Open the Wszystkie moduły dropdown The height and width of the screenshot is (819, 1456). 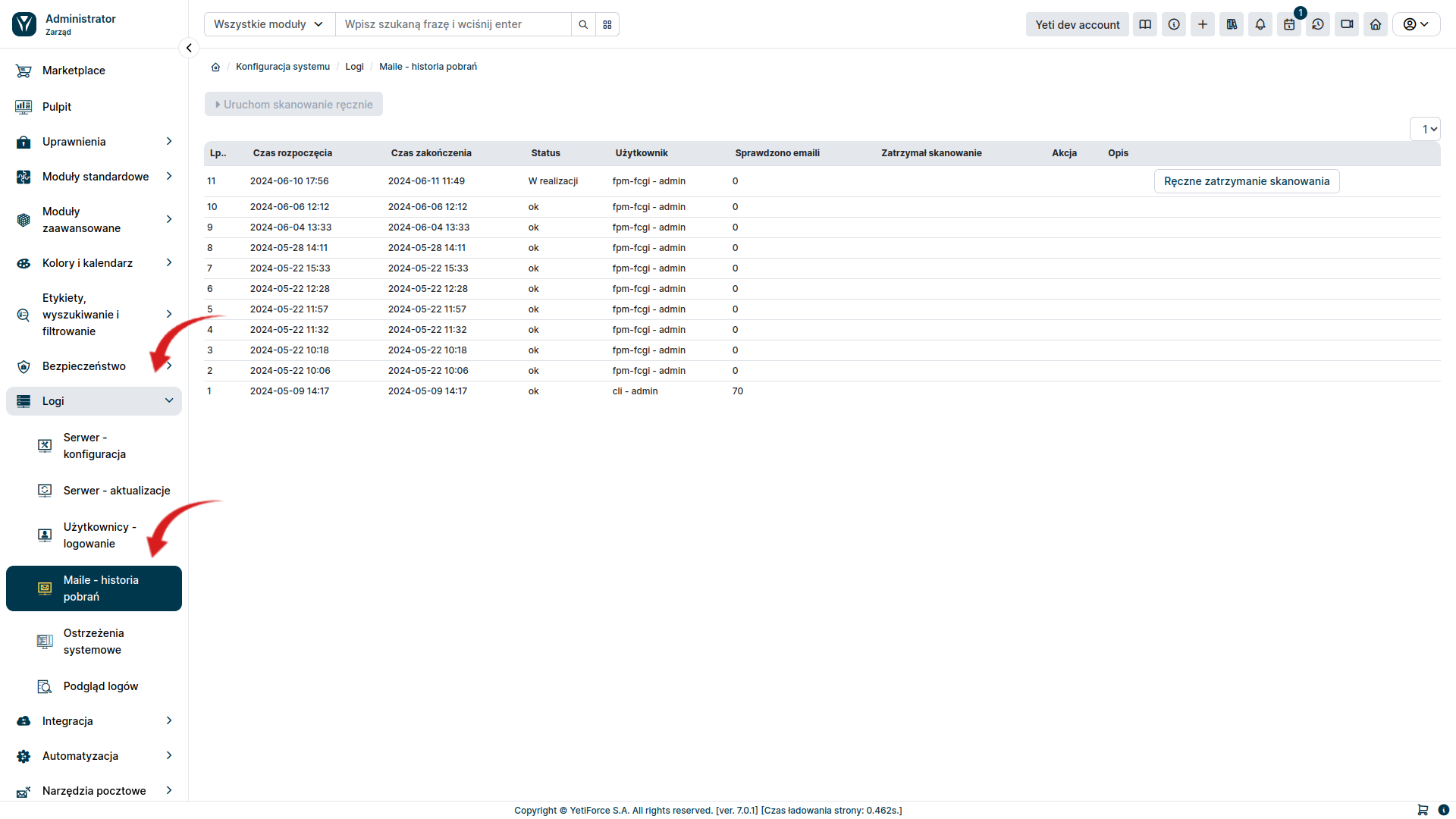pos(269,24)
